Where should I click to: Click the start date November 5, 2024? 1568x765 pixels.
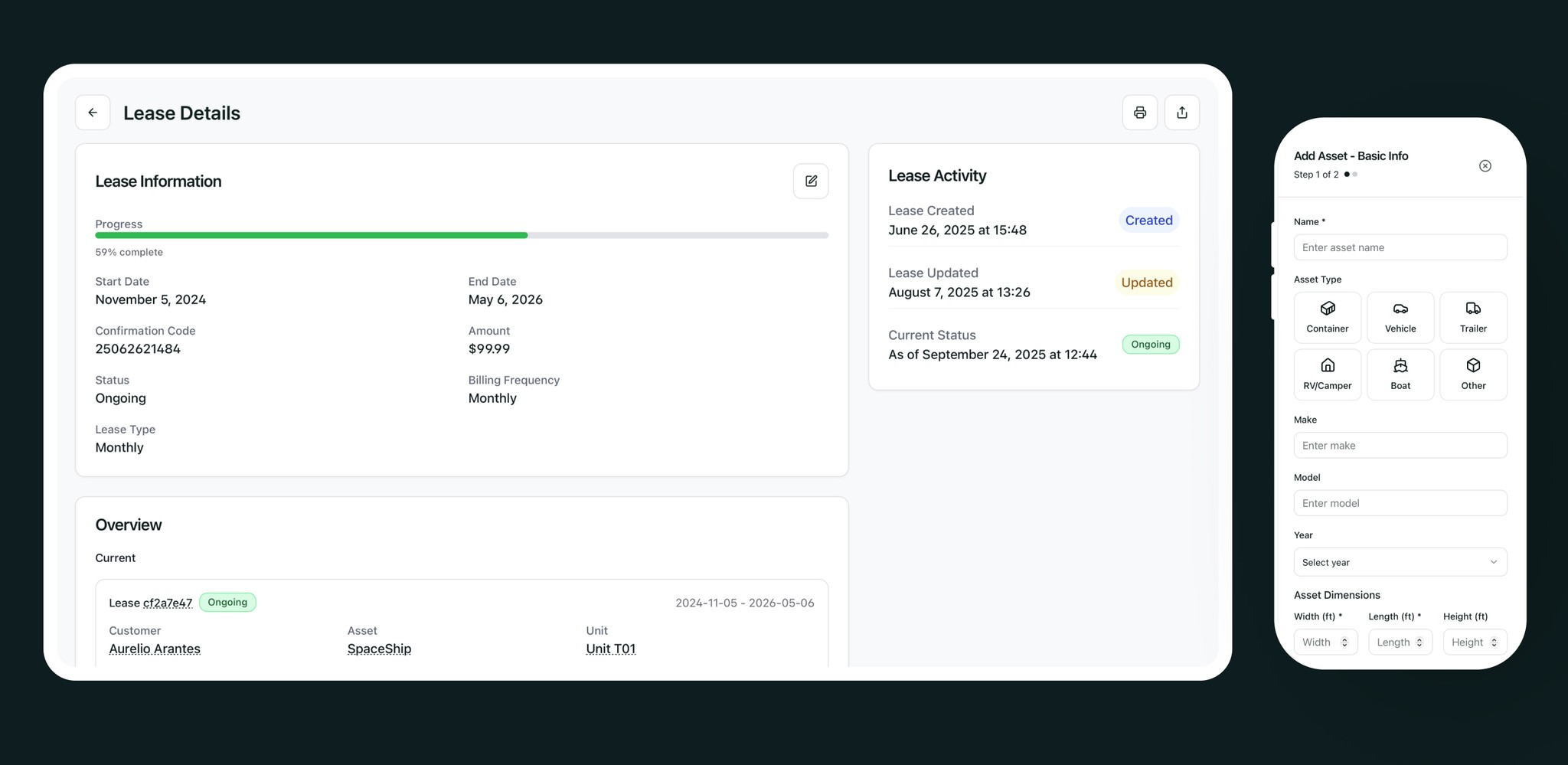tap(151, 299)
